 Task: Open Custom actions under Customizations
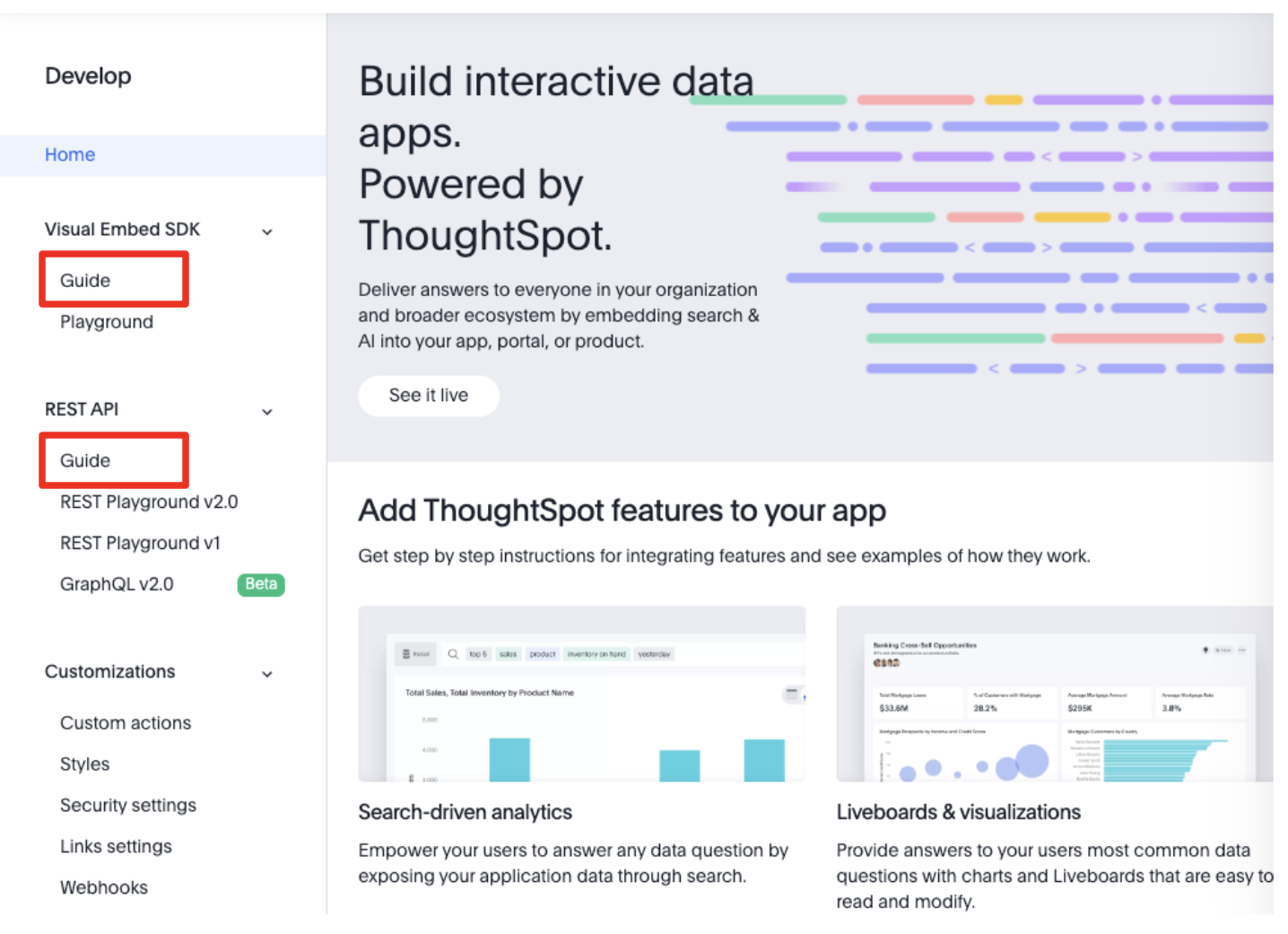coord(125,722)
